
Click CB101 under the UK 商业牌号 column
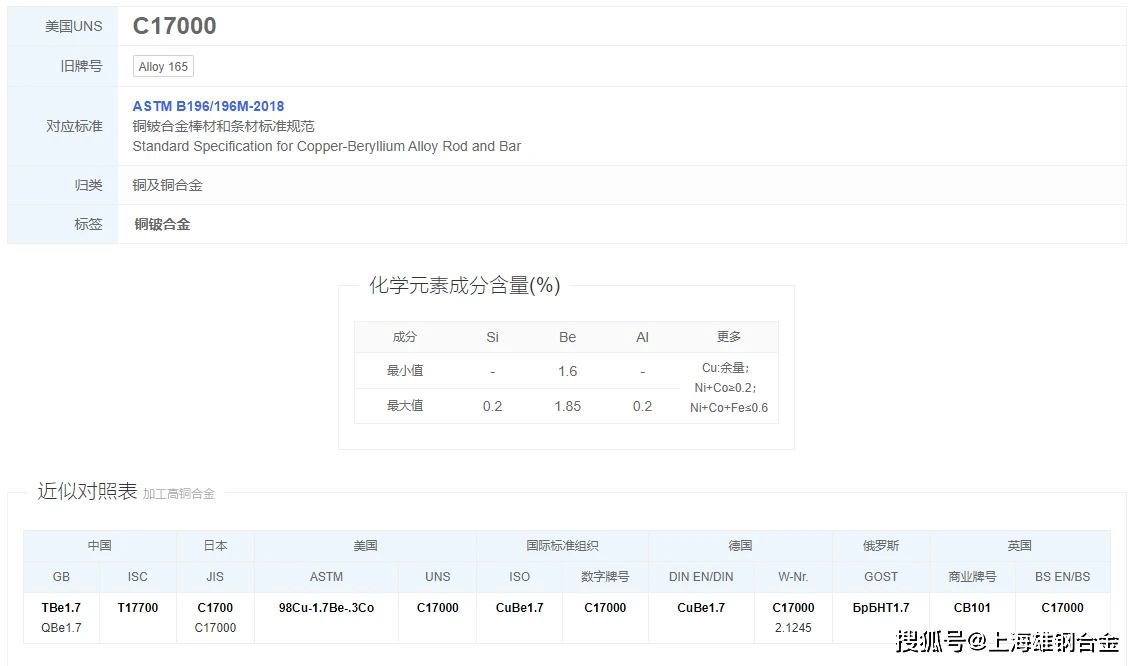(972, 607)
